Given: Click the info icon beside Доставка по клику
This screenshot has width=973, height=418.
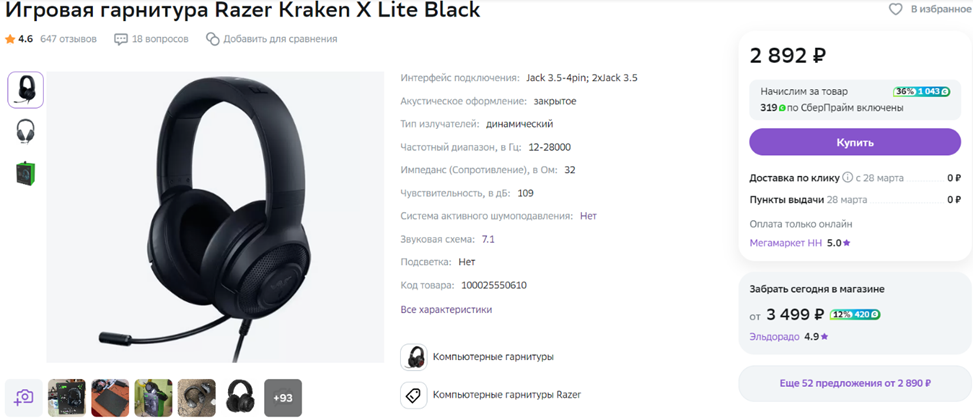Looking at the screenshot, I should coord(847,178).
